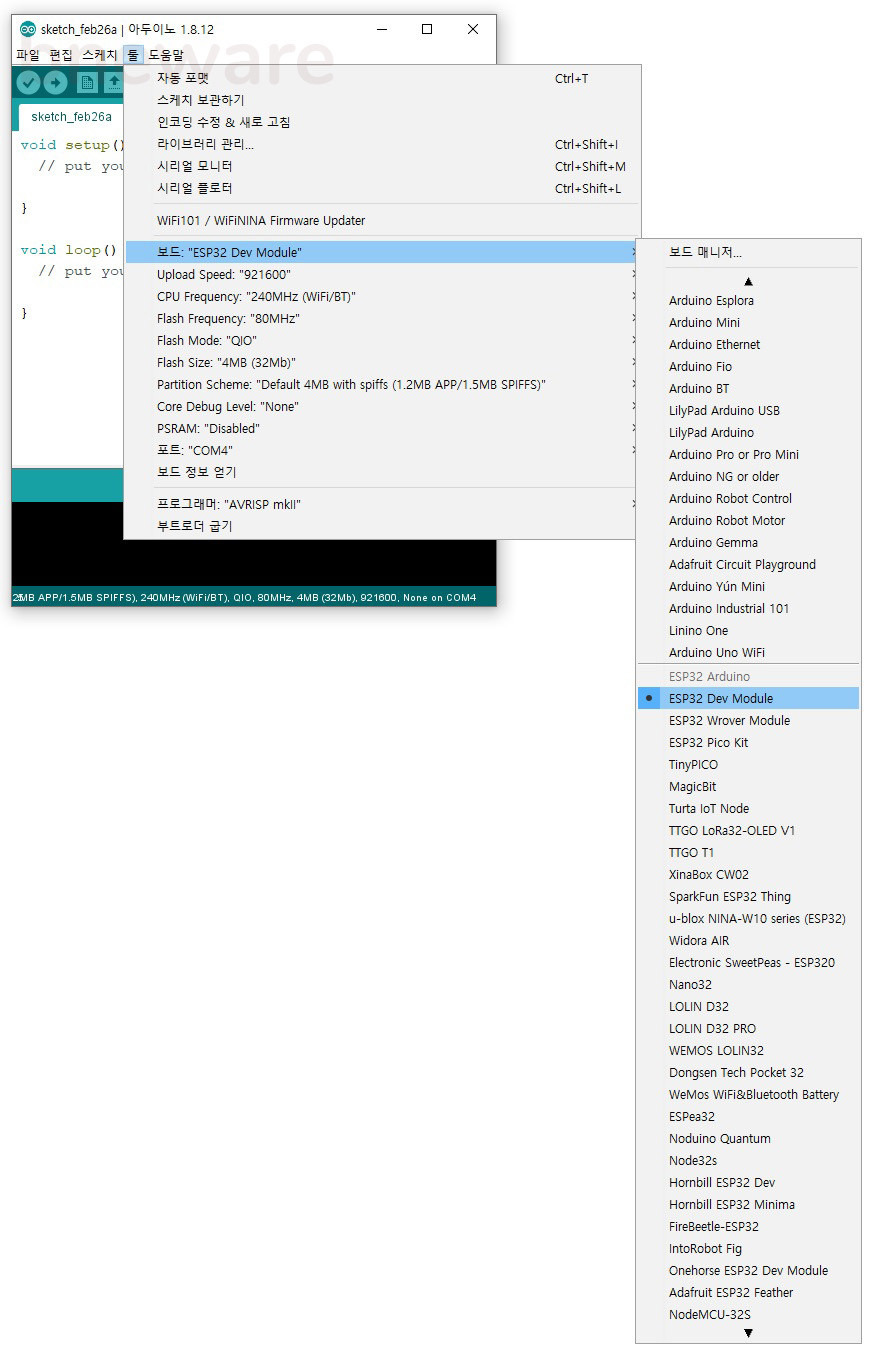Select NodeMCU-32S board

pyautogui.click(x=748, y=1314)
